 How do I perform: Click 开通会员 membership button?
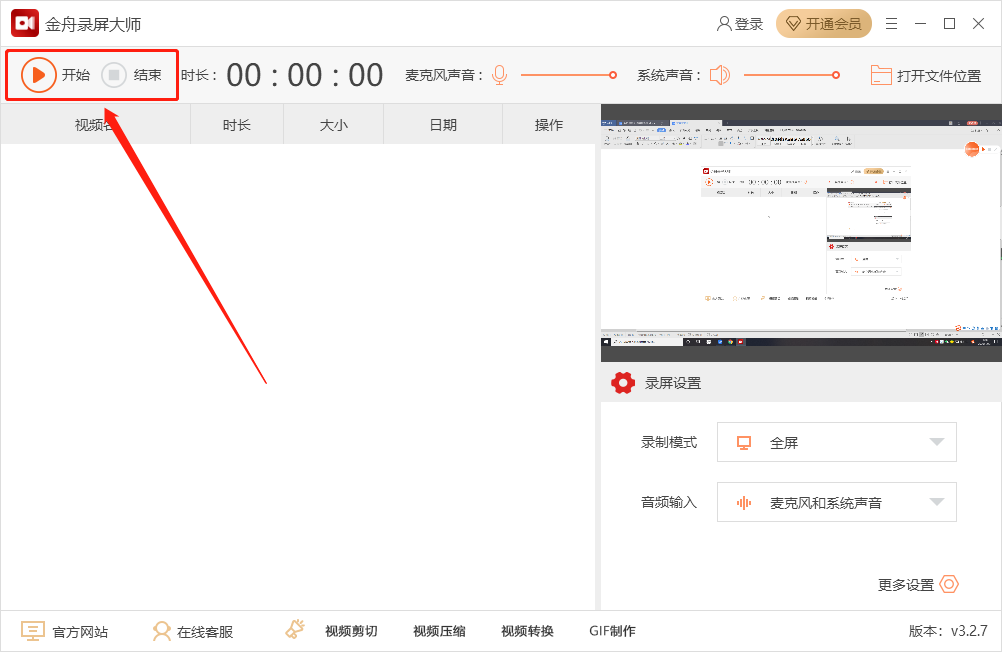824,24
